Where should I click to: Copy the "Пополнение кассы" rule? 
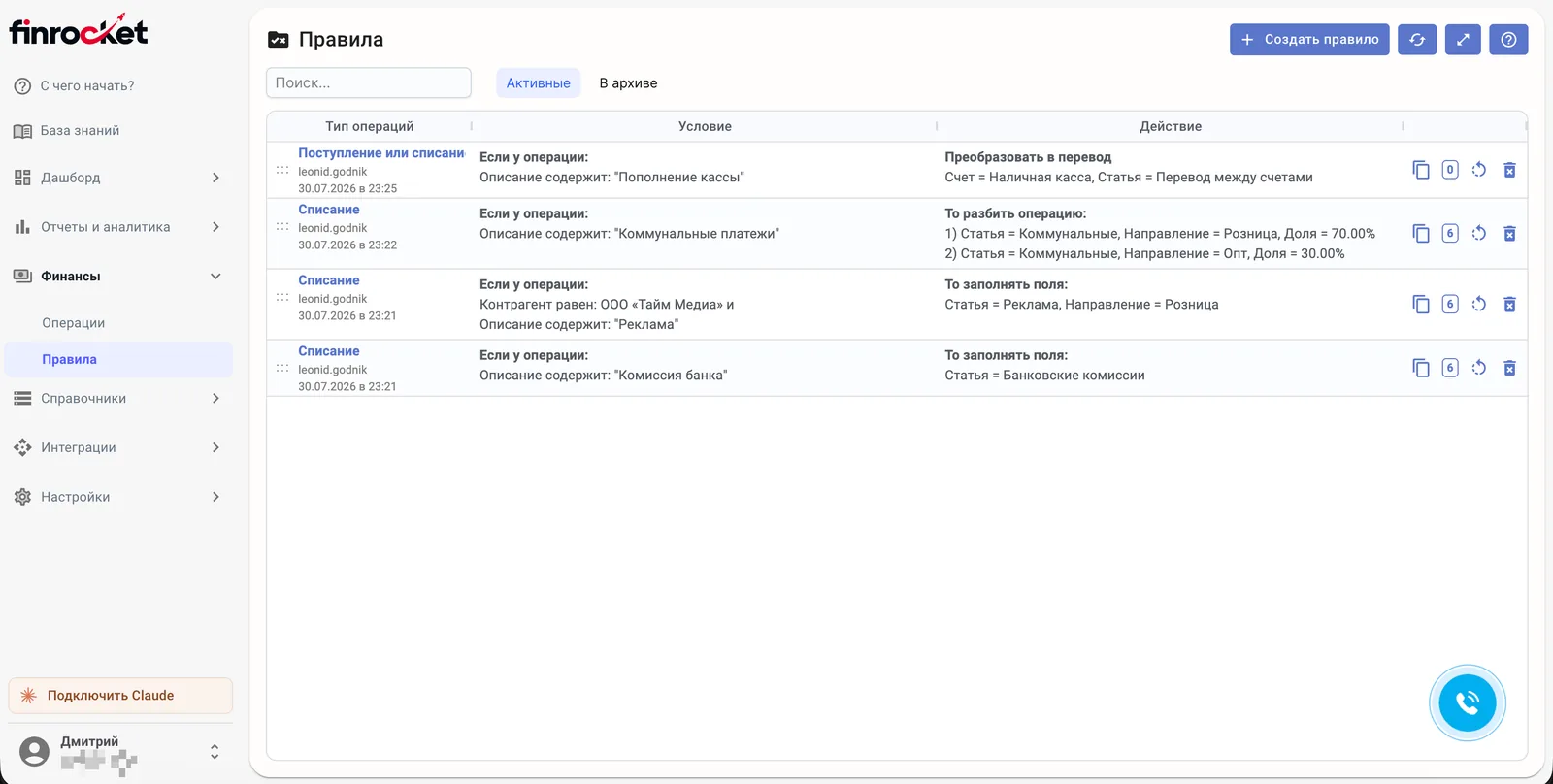pos(1421,170)
